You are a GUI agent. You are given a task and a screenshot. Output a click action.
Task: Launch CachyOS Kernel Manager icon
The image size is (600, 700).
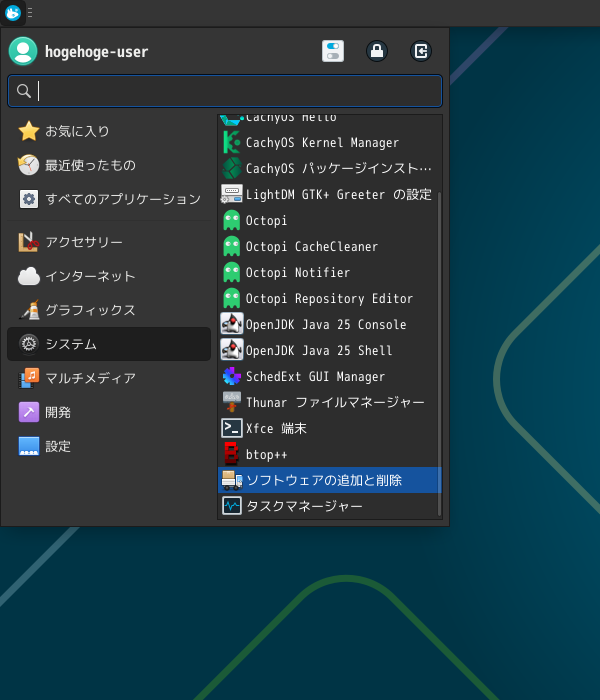pos(232,142)
